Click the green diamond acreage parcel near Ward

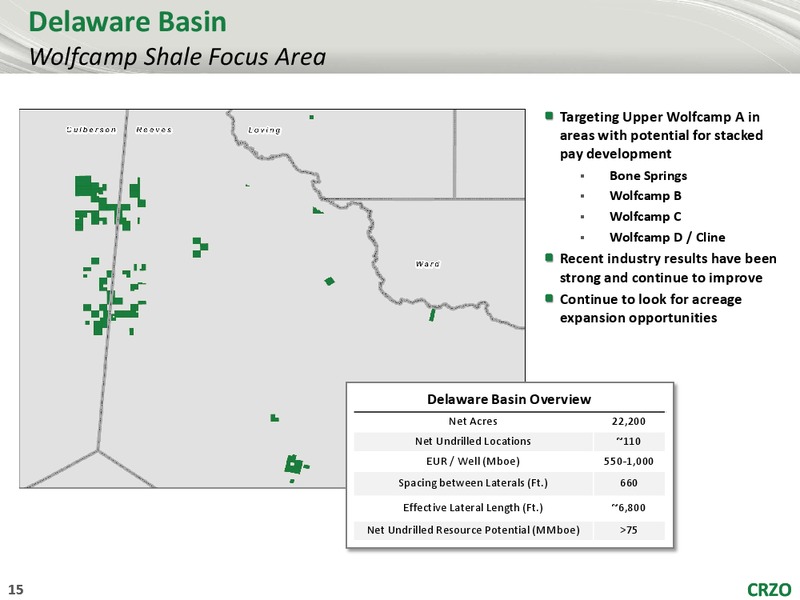[x=330, y=281]
